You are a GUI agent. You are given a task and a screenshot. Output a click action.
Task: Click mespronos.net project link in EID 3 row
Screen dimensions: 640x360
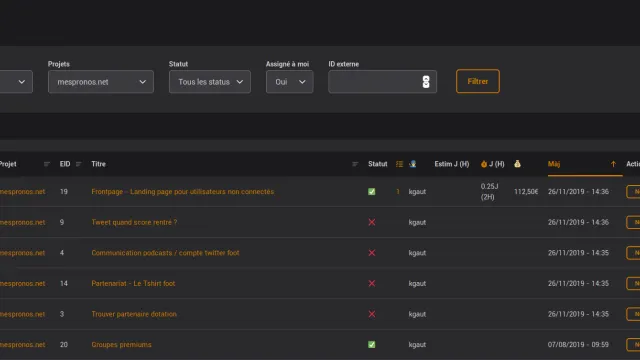(22, 314)
